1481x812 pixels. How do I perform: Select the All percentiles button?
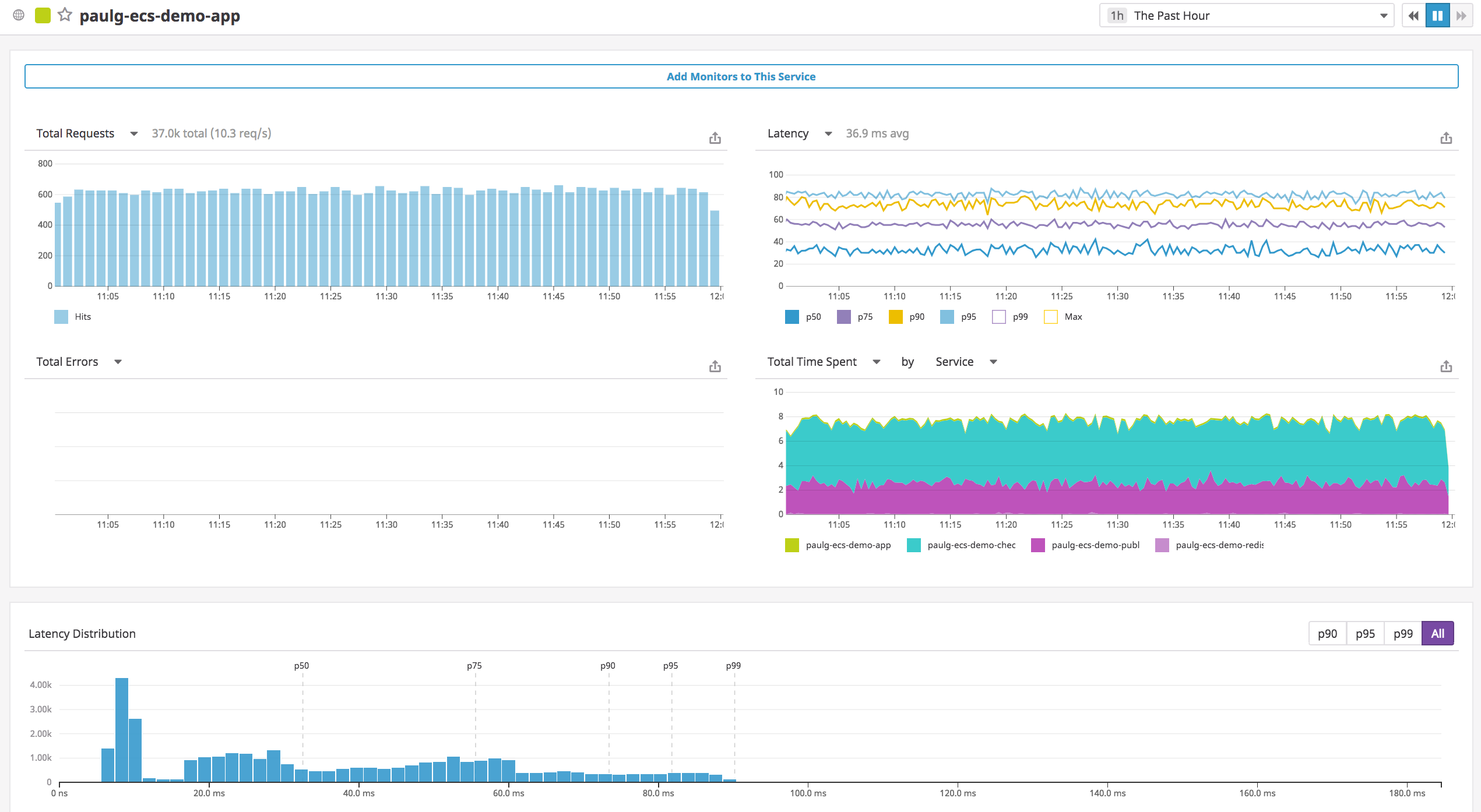[1438, 633]
